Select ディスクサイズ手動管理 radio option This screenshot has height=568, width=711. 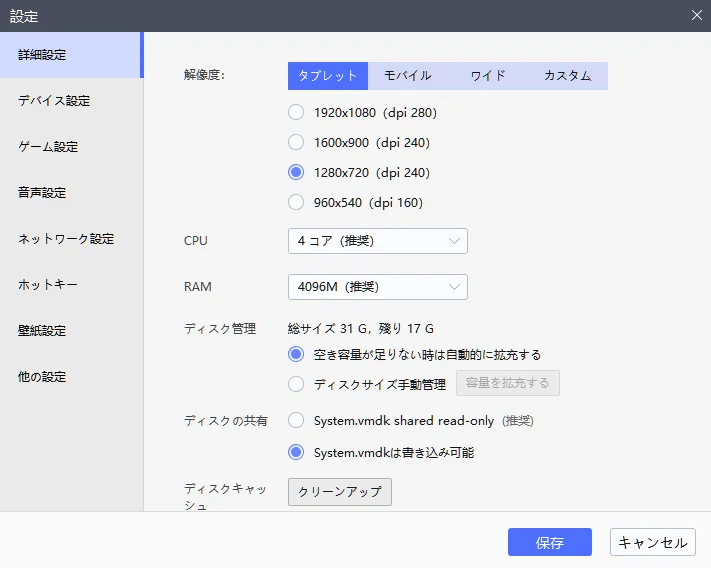pyautogui.click(x=296, y=384)
